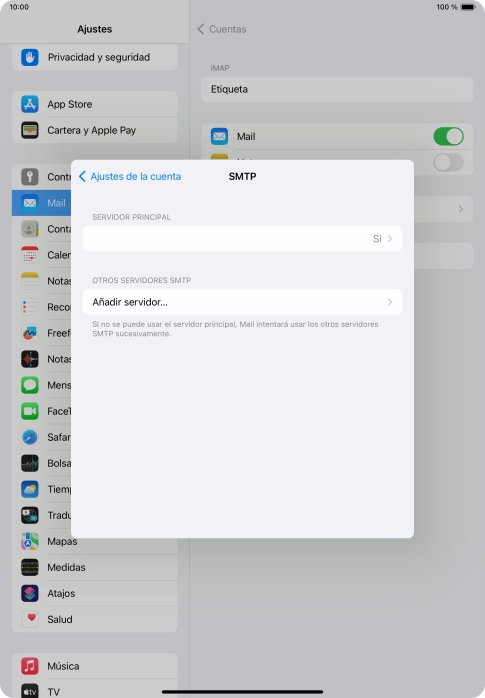Tap the Atajos shortcuts icon
This screenshot has width=485, height=698.
(x=30, y=593)
